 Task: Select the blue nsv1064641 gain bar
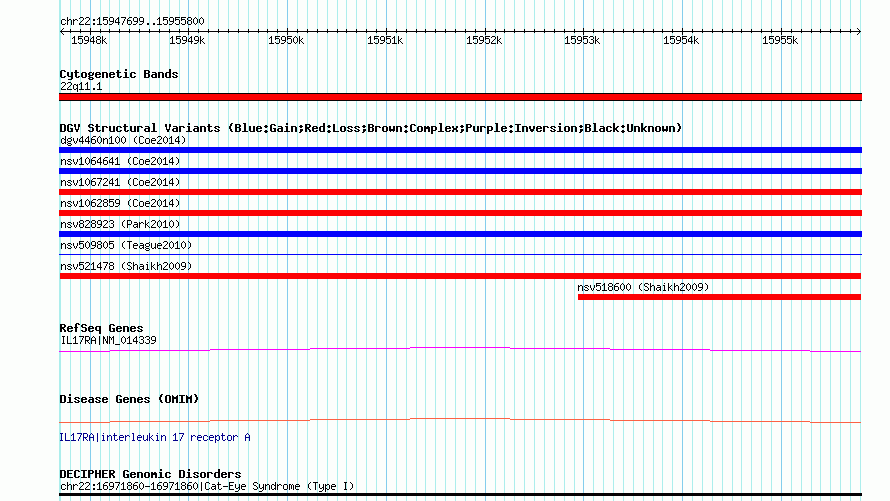coord(460,171)
